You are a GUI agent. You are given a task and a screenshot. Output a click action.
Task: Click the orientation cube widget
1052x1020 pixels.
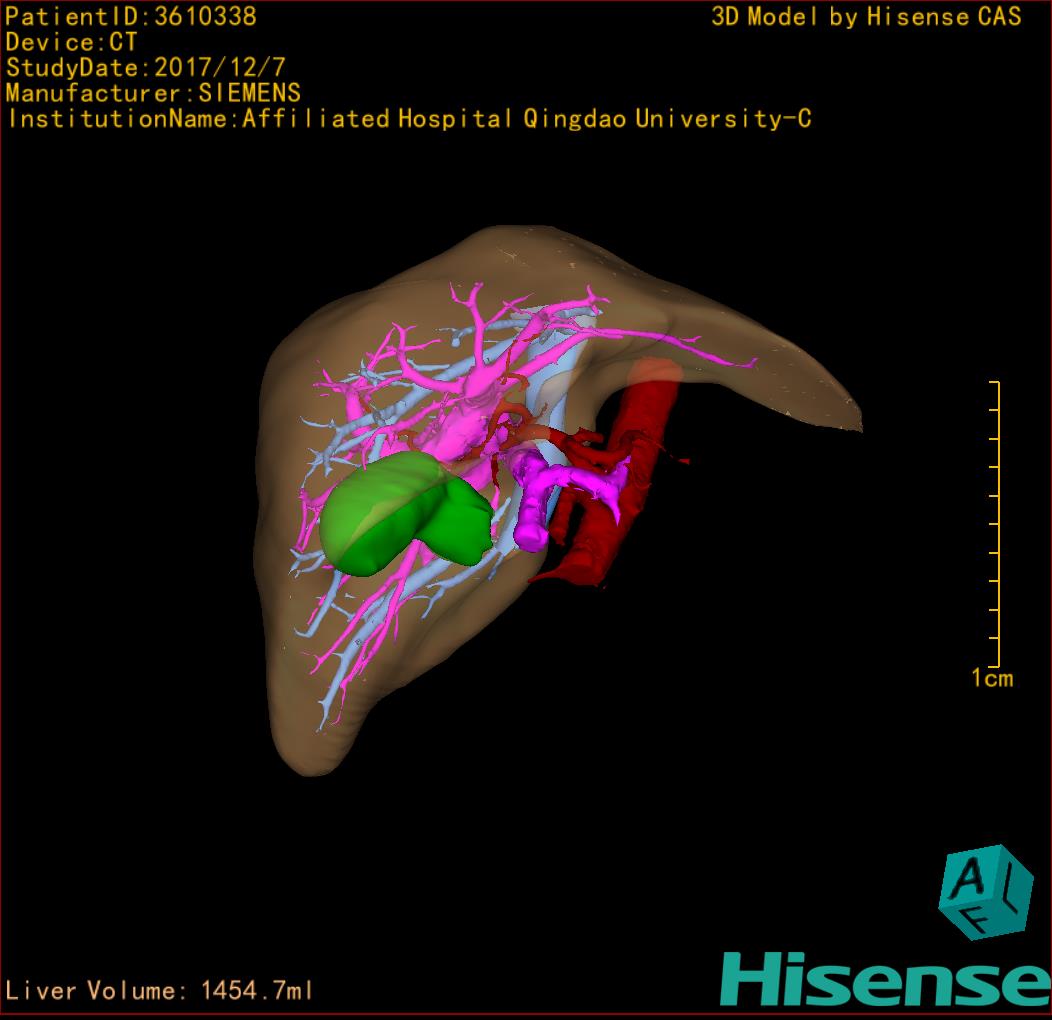pyautogui.click(x=986, y=892)
